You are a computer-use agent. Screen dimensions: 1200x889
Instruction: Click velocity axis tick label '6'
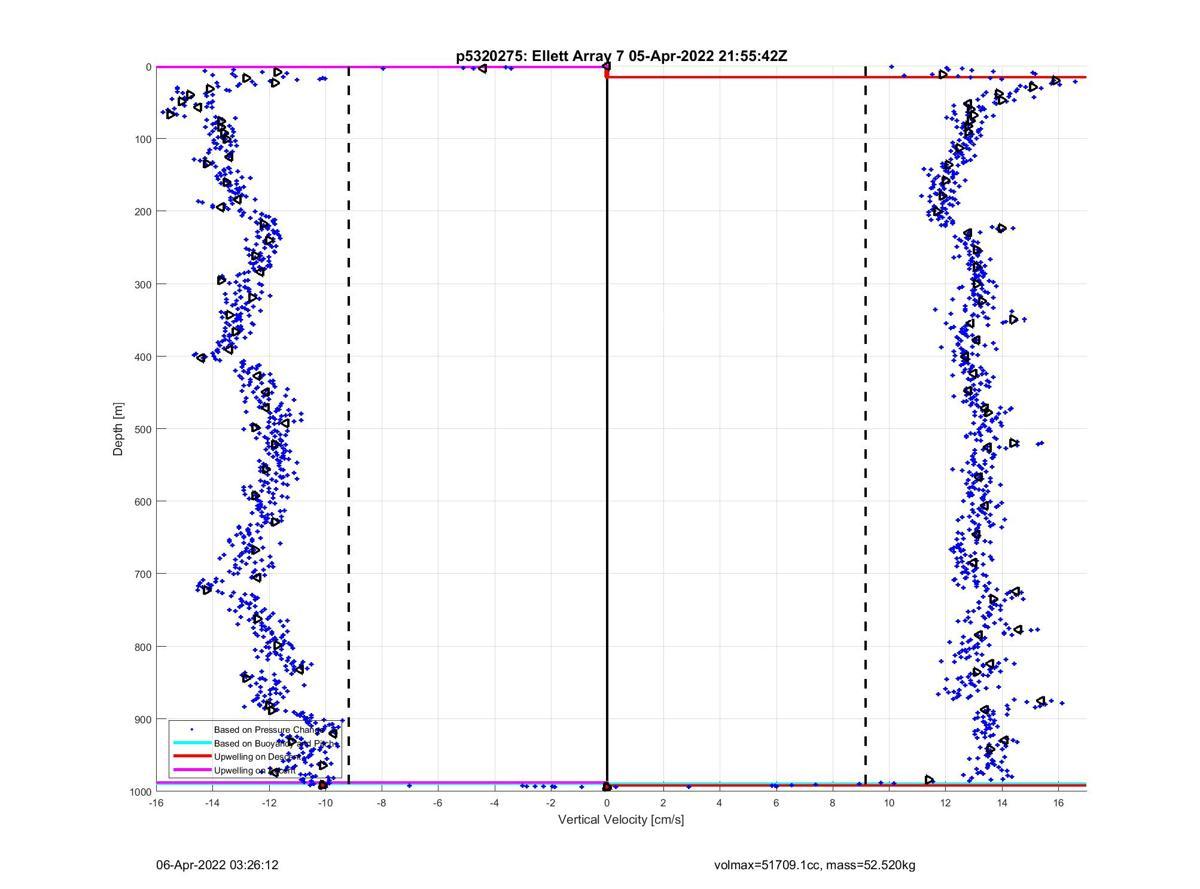click(776, 803)
